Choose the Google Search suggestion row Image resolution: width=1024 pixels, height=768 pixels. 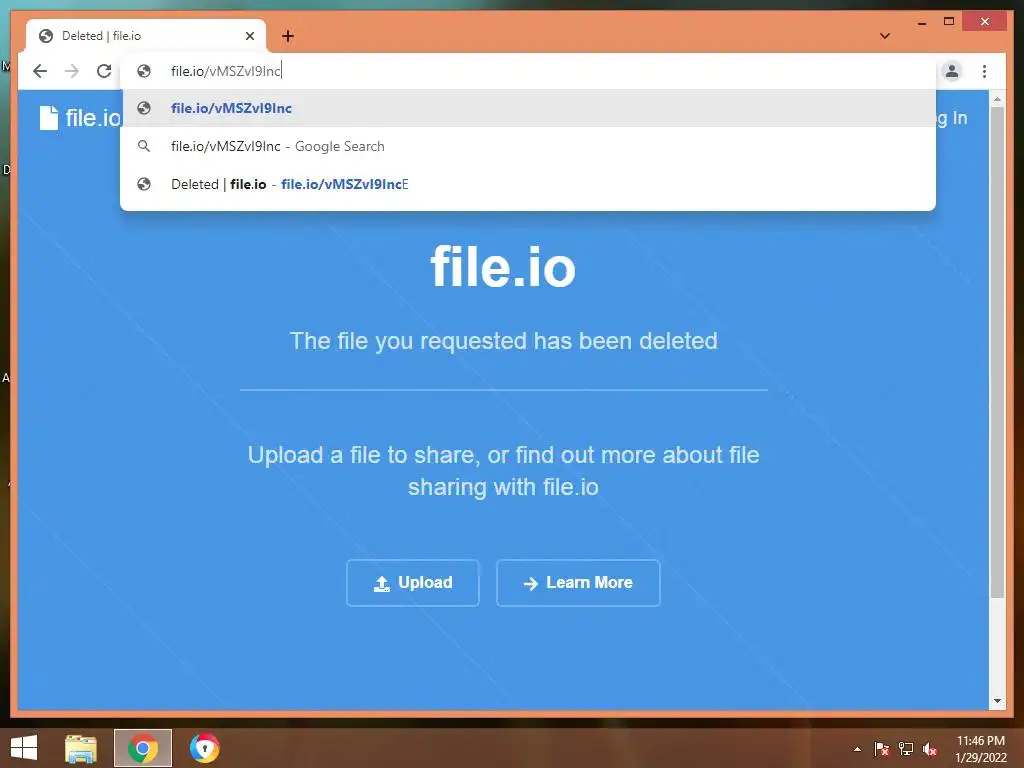pyautogui.click(x=528, y=146)
